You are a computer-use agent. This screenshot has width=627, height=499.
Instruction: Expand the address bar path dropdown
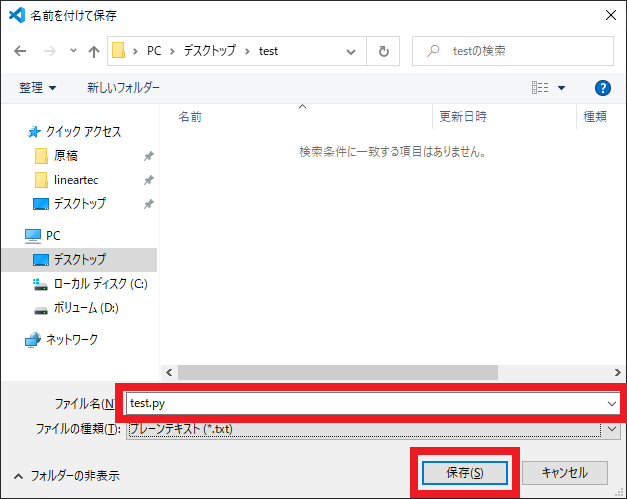click(349, 51)
